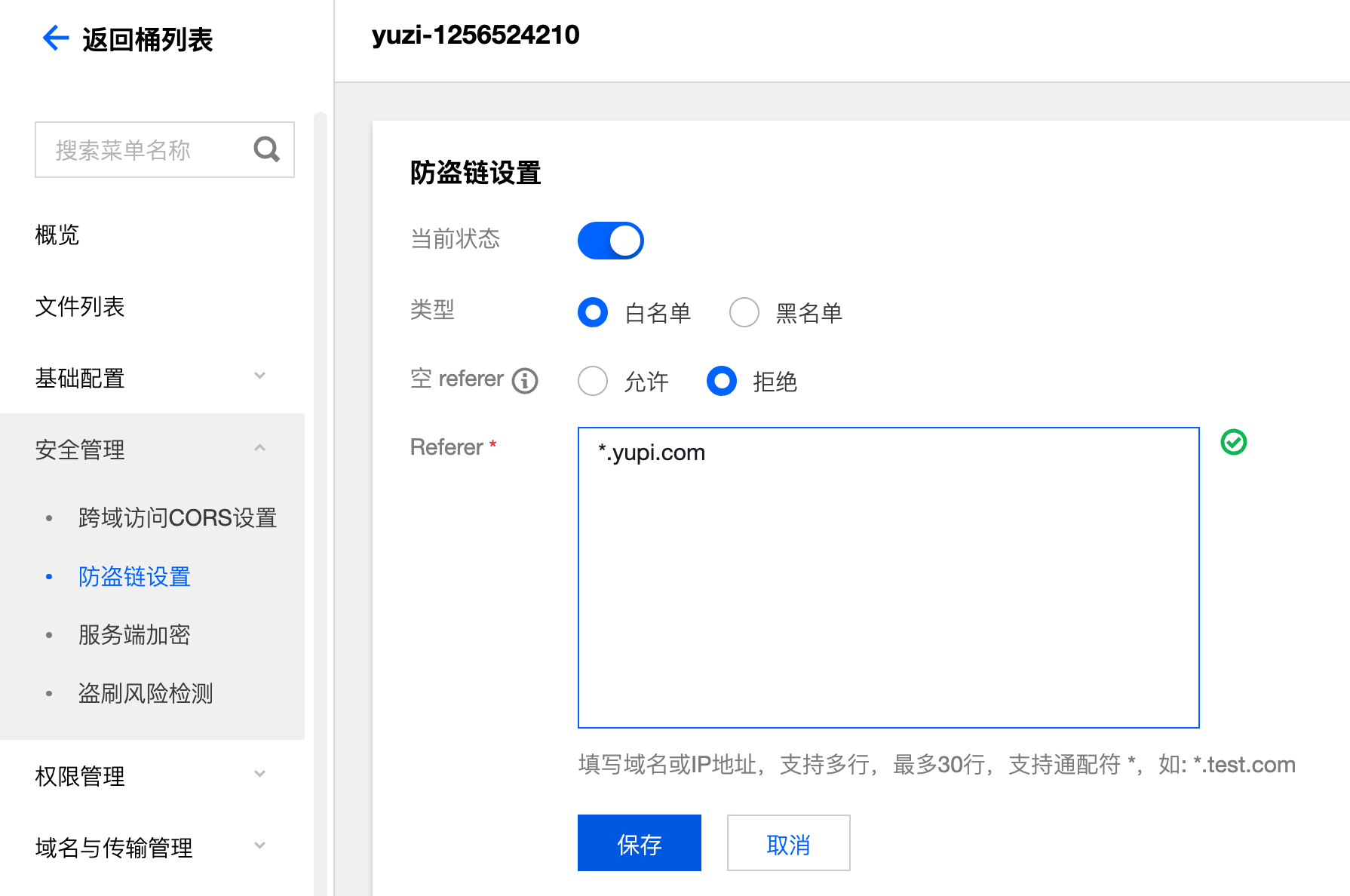Click the 保存 button
The height and width of the screenshot is (896, 1350).
point(639,843)
